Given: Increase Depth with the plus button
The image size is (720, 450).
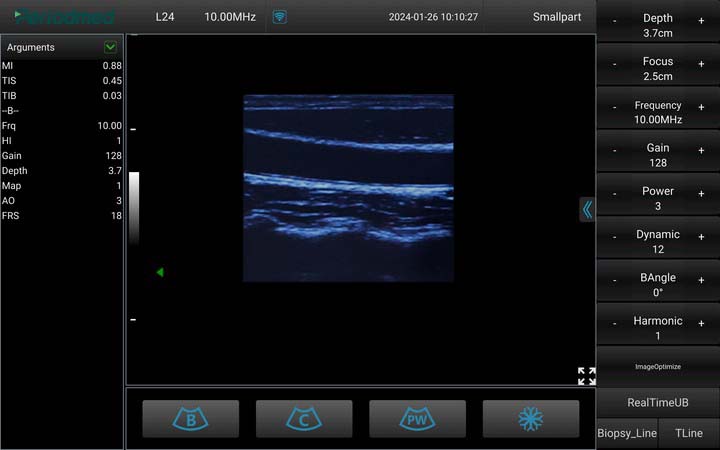Looking at the screenshot, I should [x=701, y=20].
